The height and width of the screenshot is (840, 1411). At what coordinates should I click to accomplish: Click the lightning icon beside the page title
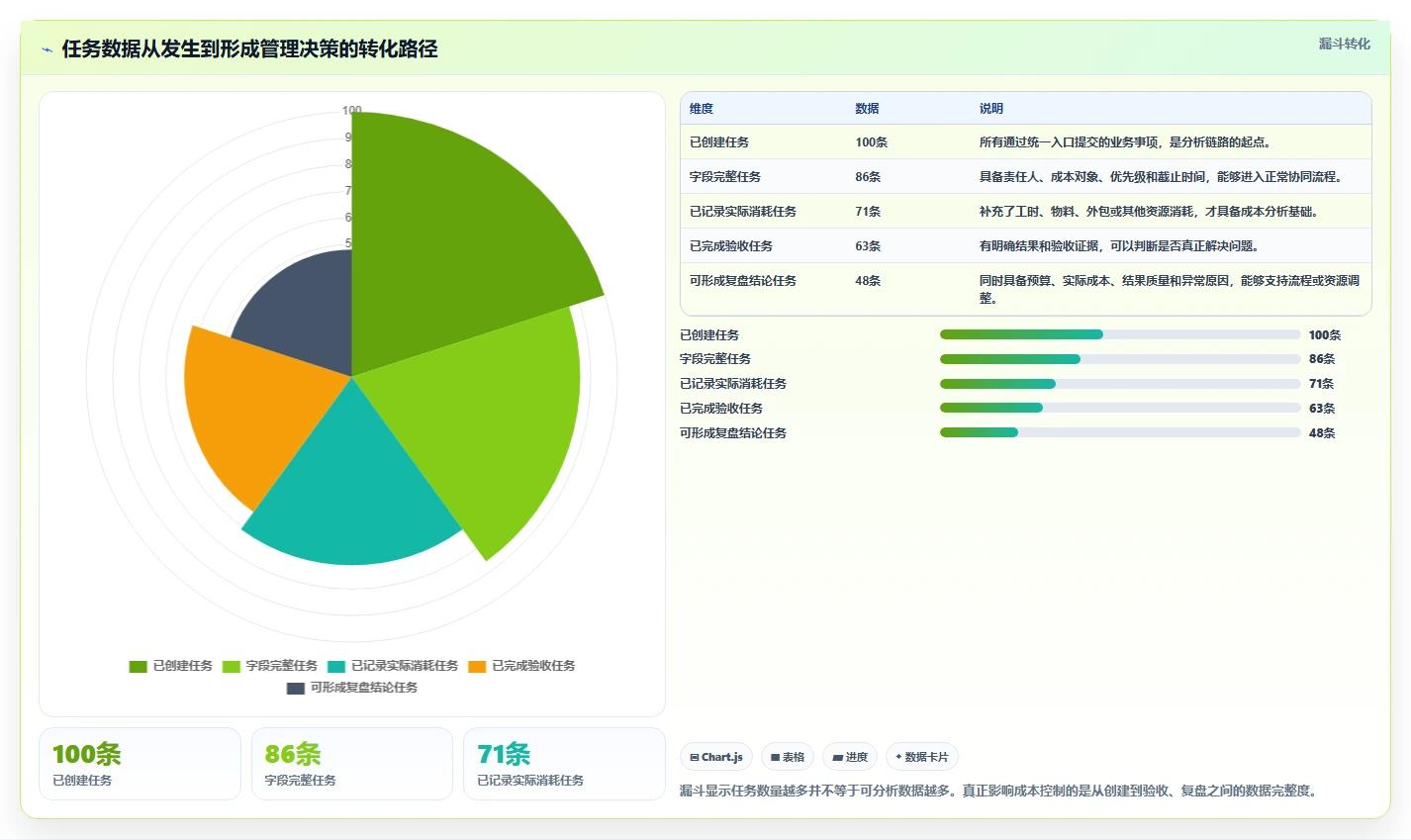click(47, 49)
